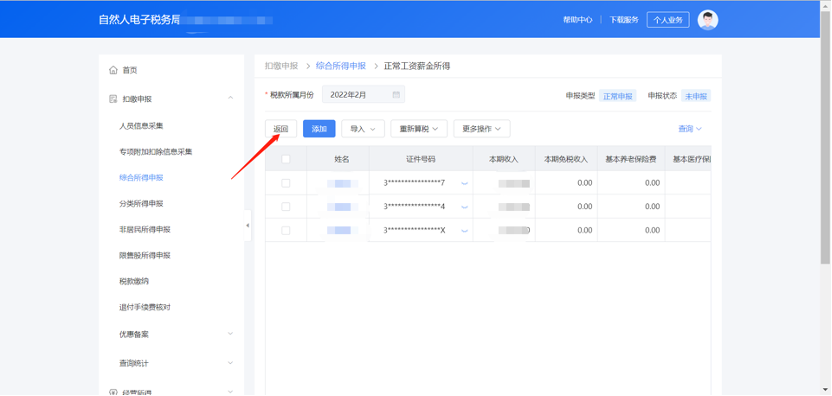The height and width of the screenshot is (396, 832).
Task: Click the 本期收入 column header
Action: point(504,159)
